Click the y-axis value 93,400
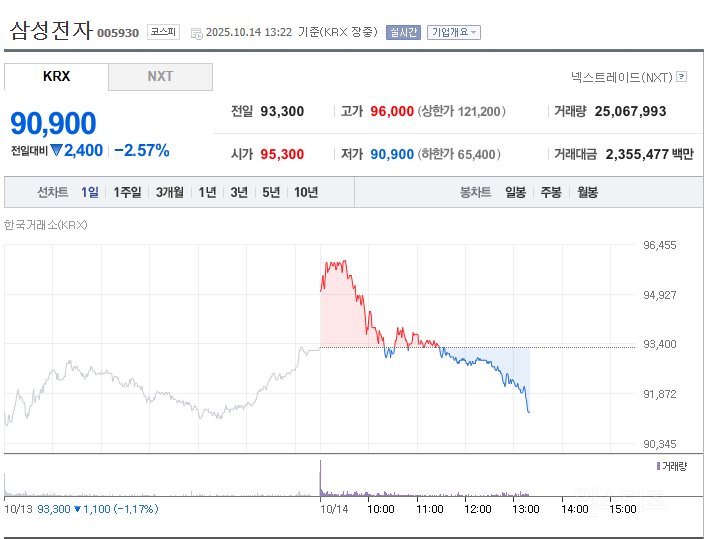704x539 pixels. coord(660,344)
